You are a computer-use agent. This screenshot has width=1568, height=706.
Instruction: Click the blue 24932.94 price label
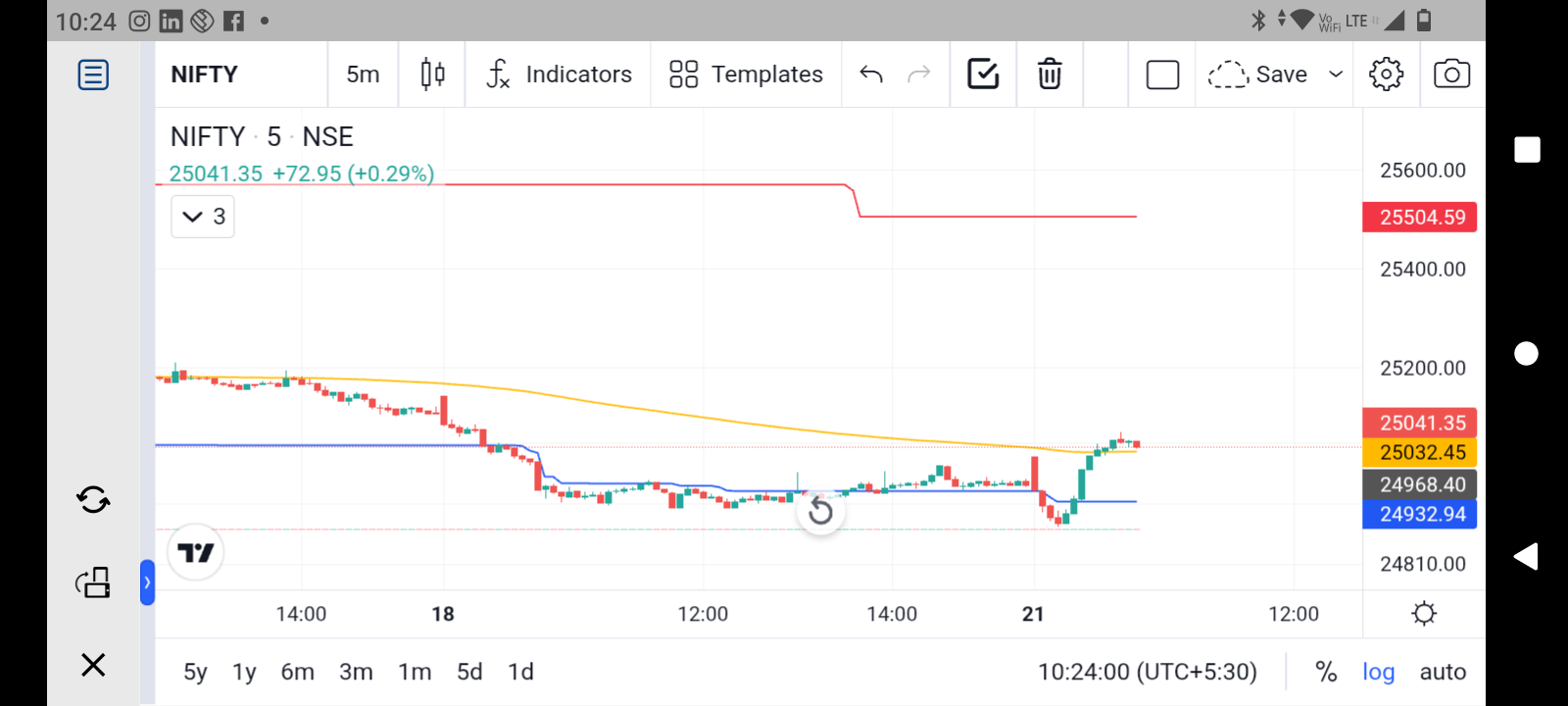coord(1420,514)
